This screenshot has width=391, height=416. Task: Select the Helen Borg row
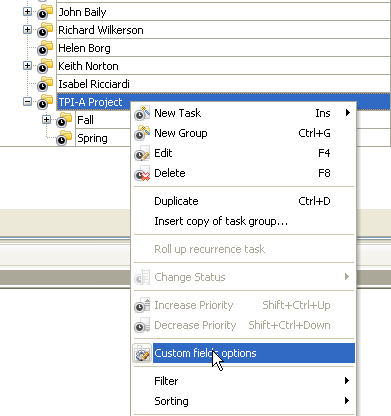(x=223, y=48)
